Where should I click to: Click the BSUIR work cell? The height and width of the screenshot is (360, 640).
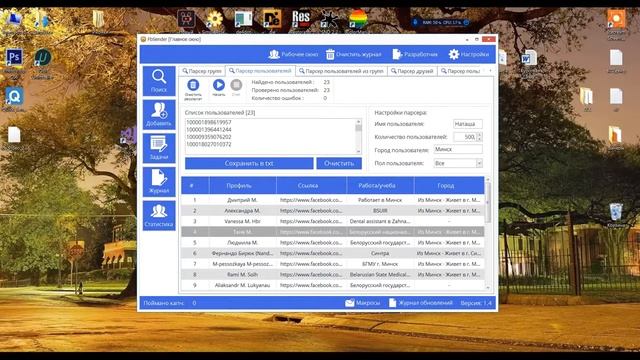380,211
